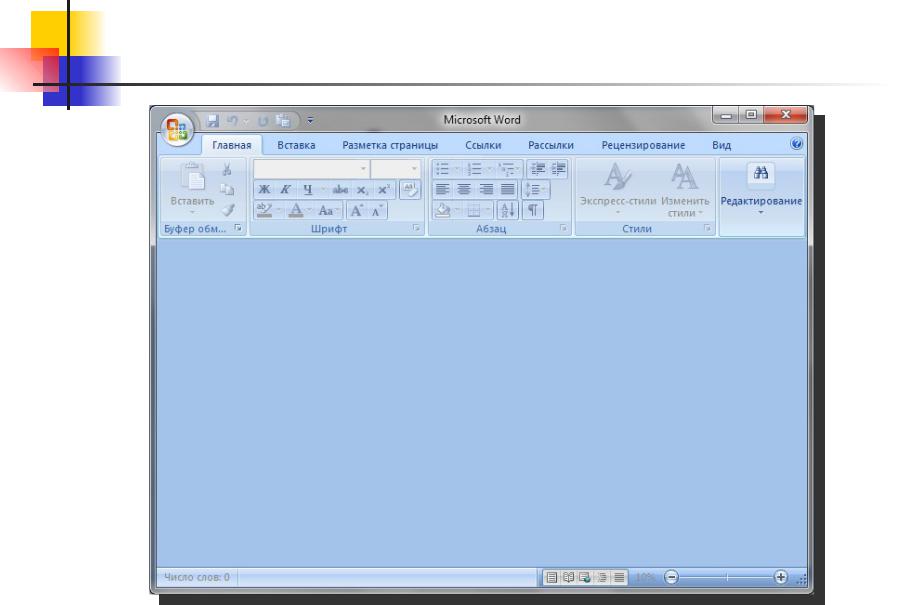This screenshot has width=897, height=605.
Task: Toggle underline Ч formatting
Action: pyautogui.click(x=308, y=189)
